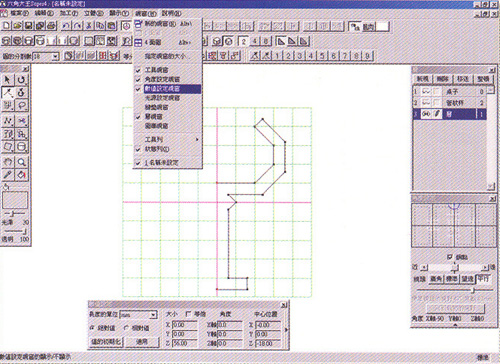
Task: Select the cylinder shape tool
Action: pos(22,147)
